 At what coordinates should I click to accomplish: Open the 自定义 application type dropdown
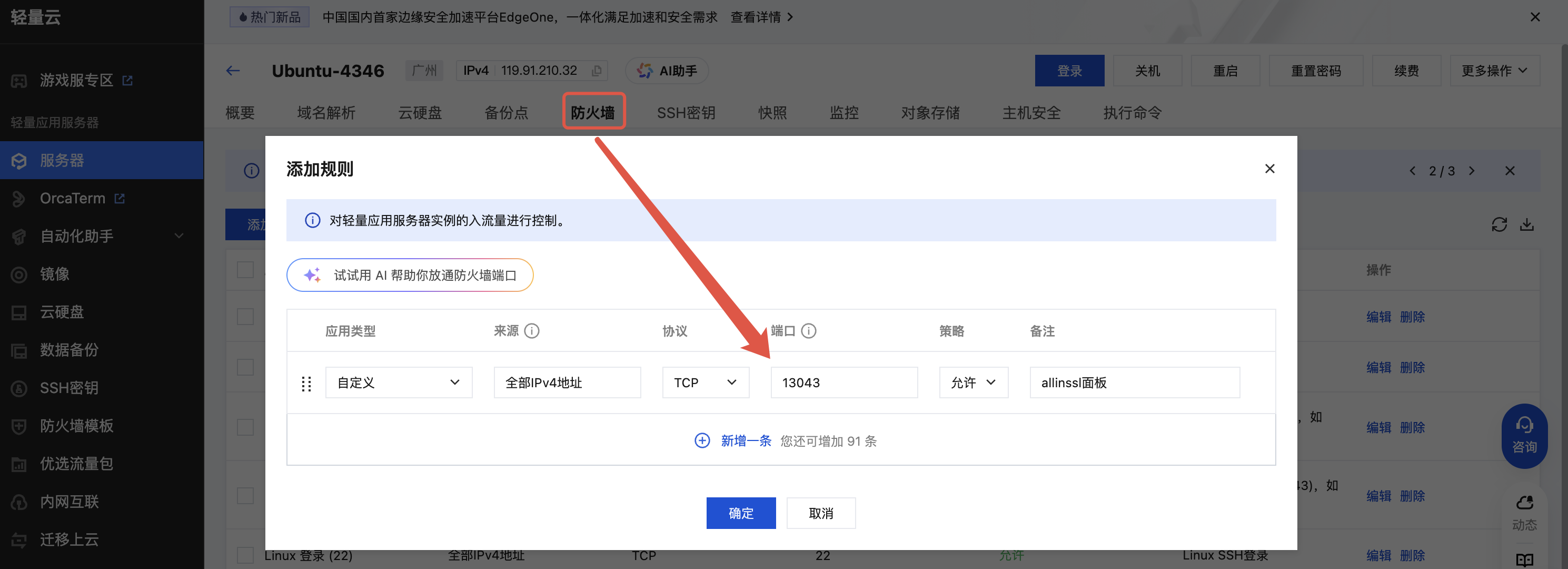tap(399, 382)
